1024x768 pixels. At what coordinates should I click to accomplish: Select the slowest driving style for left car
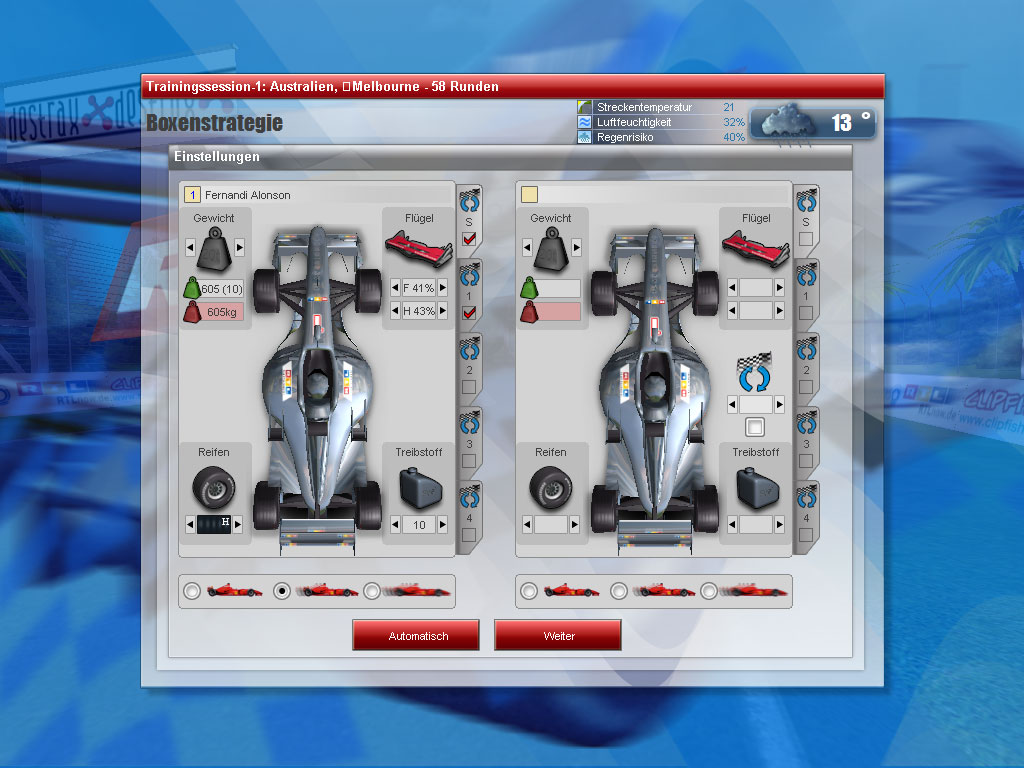click(x=192, y=591)
